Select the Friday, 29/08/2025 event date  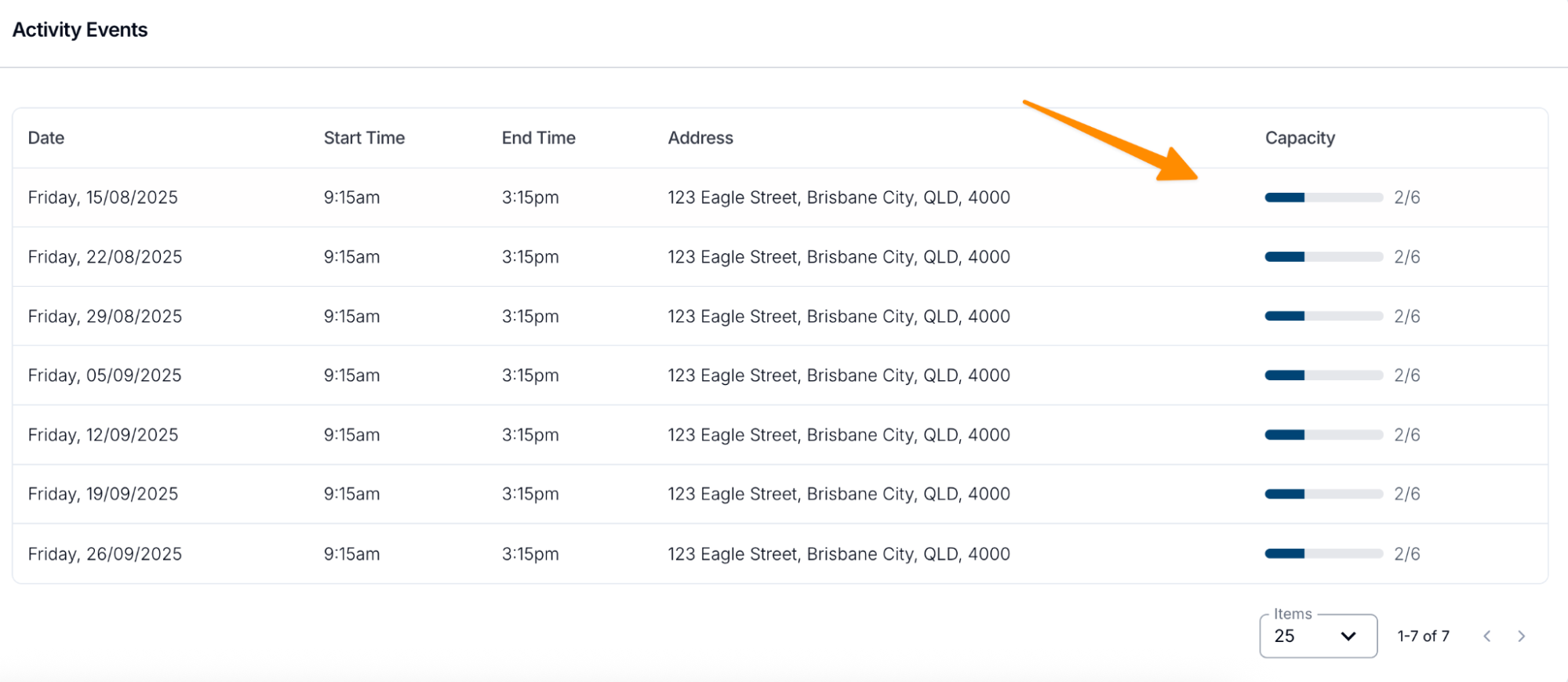(105, 317)
